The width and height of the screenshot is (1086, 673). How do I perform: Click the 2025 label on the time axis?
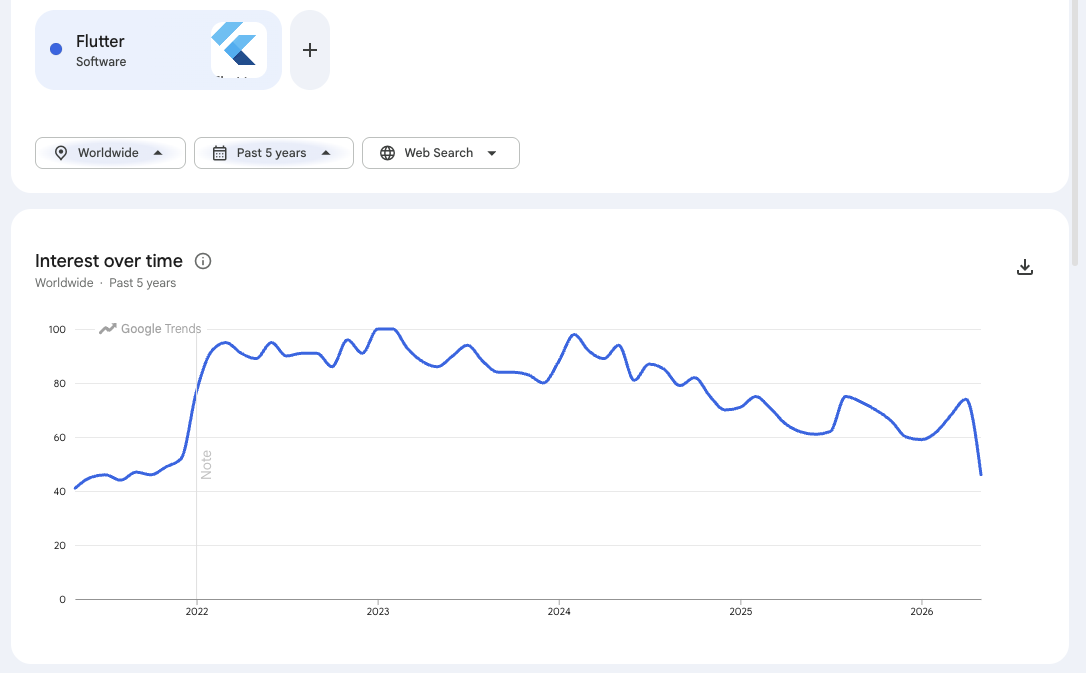pyautogui.click(x=740, y=611)
